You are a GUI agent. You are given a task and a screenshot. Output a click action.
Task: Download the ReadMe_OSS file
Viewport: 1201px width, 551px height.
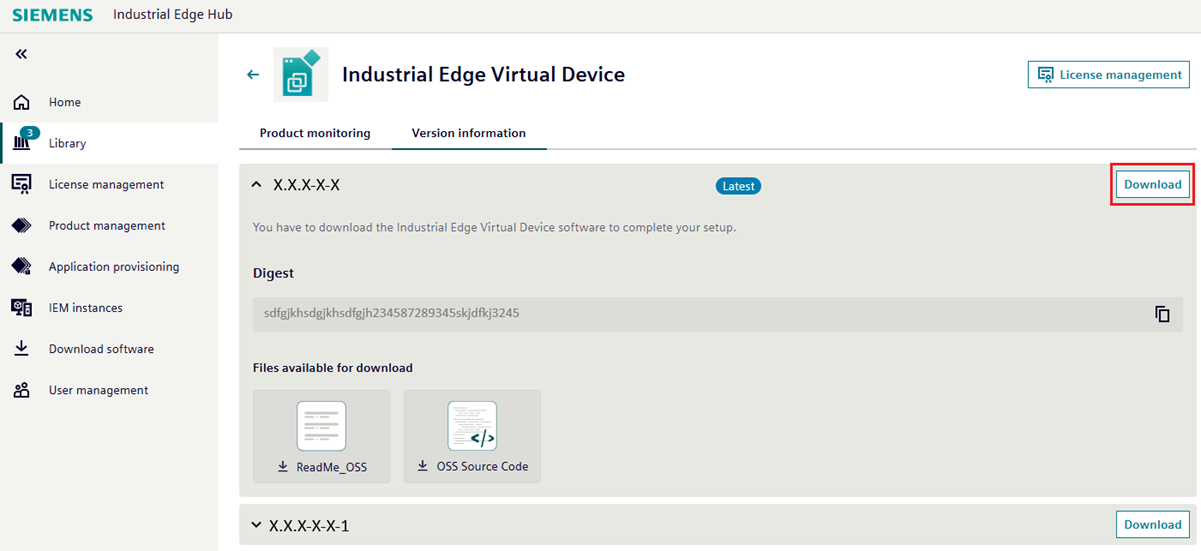[x=322, y=466]
